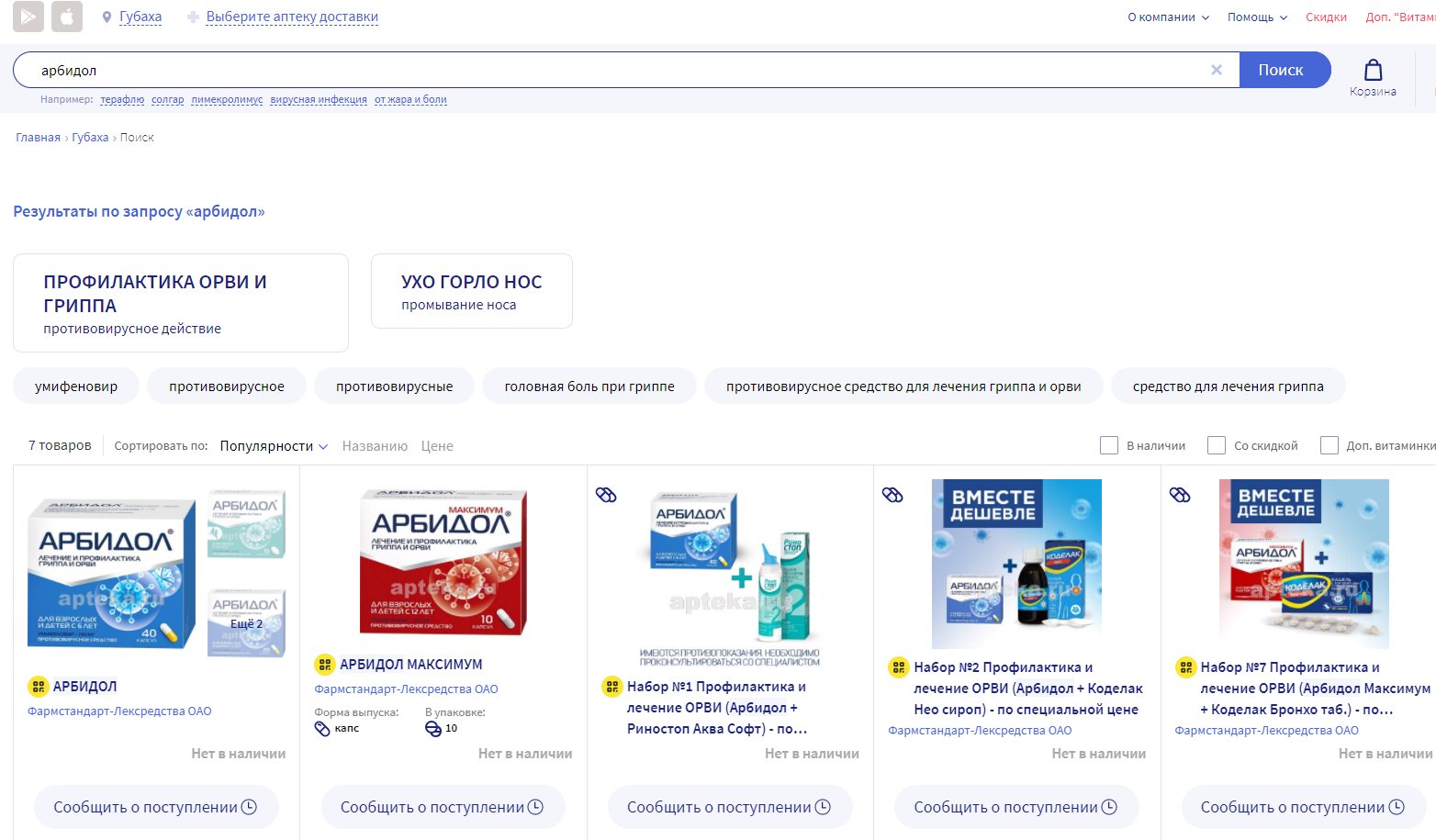The height and width of the screenshot is (840, 1436).
Task: Open the АРБИДОЛ МАКСИМУМ product image
Action: 443,562
